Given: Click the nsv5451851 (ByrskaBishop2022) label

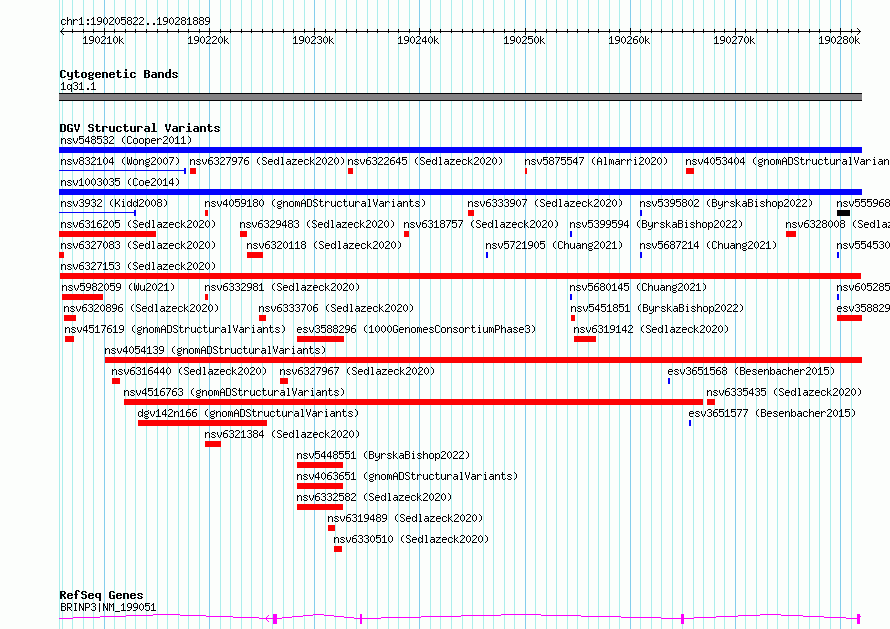Looking at the screenshot, I should coord(657,308).
